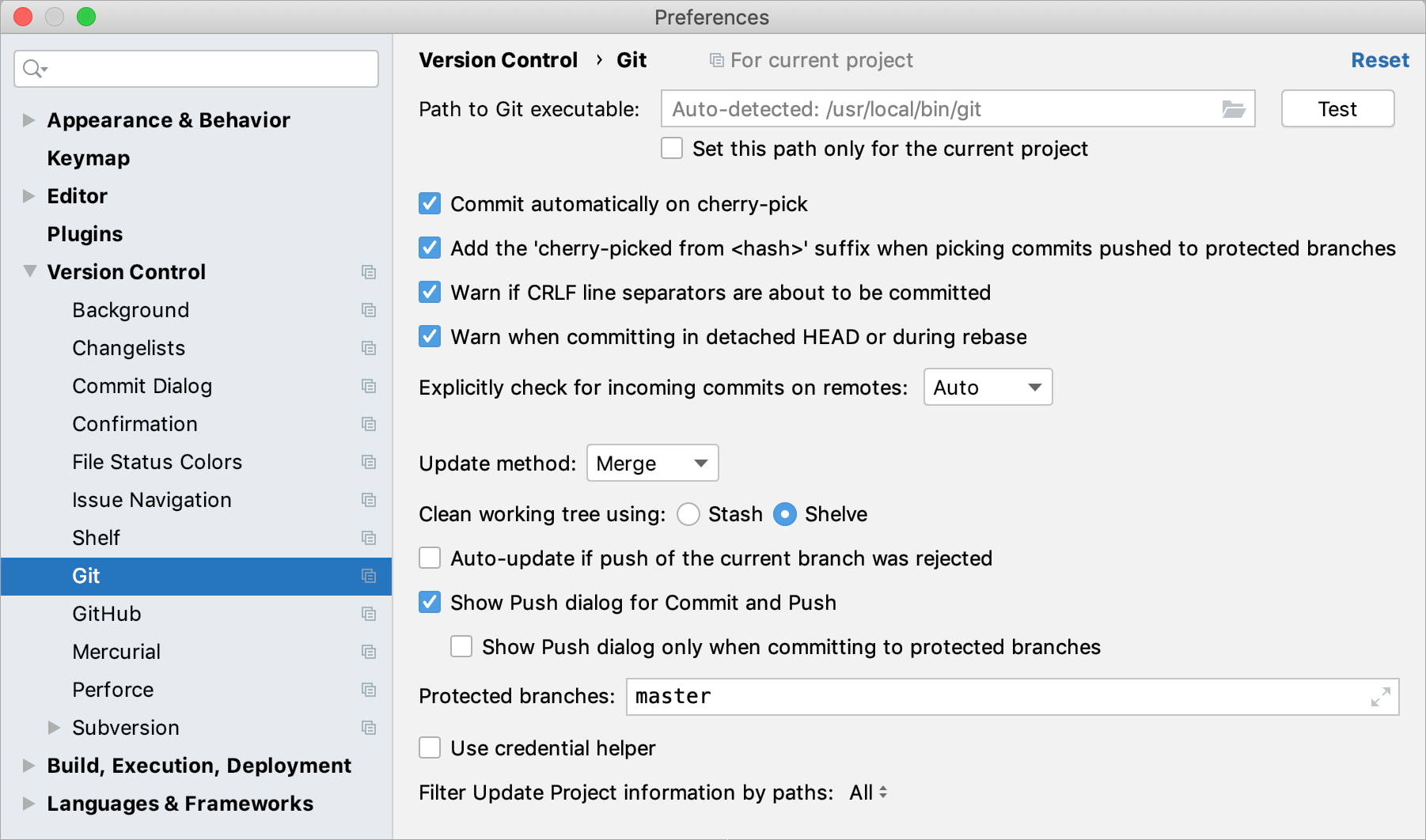
Task: Open Commit Dialog settings
Action: coord(142,386)
